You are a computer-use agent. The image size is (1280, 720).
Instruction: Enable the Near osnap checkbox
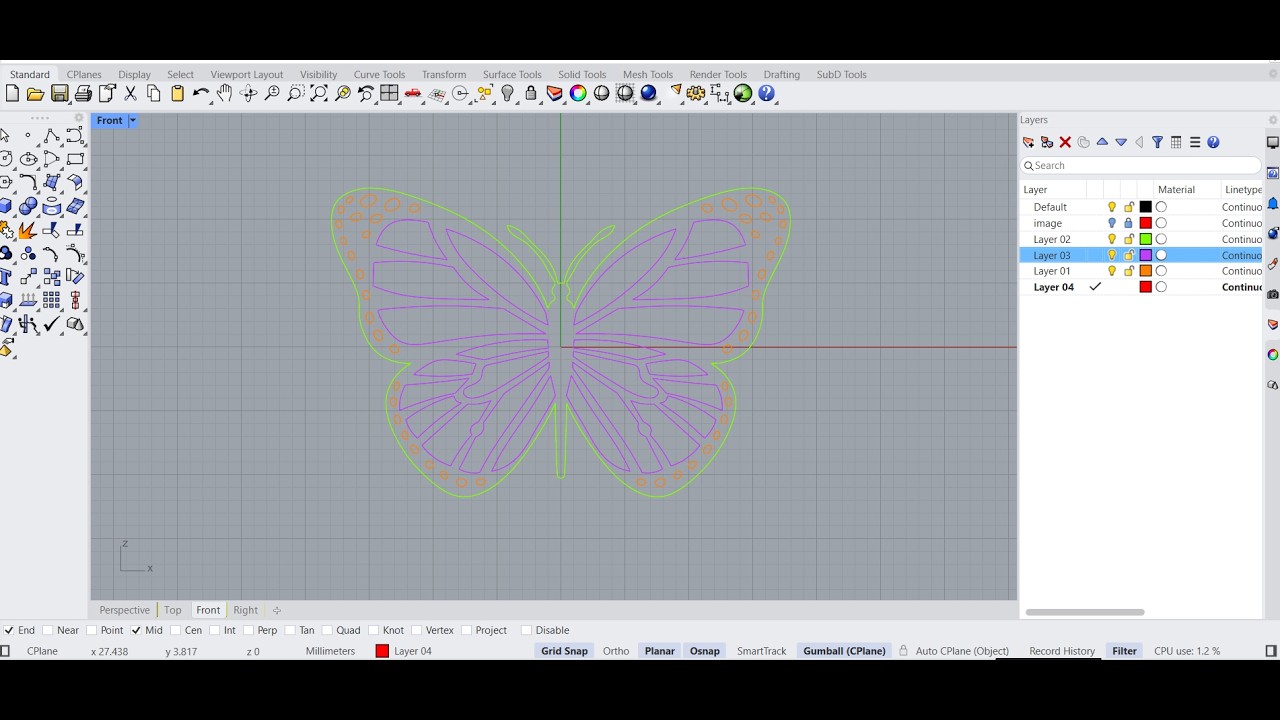point(48,631)
